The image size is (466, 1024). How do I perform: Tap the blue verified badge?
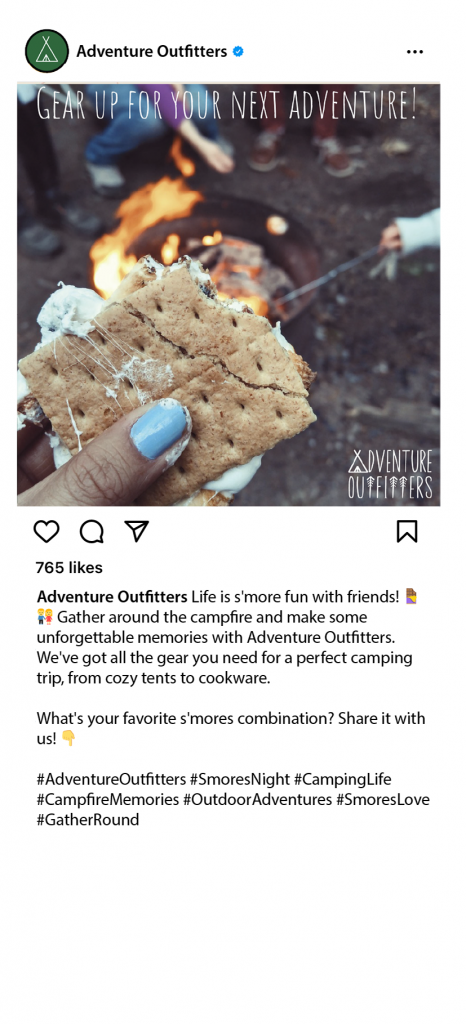click(238, 51)
